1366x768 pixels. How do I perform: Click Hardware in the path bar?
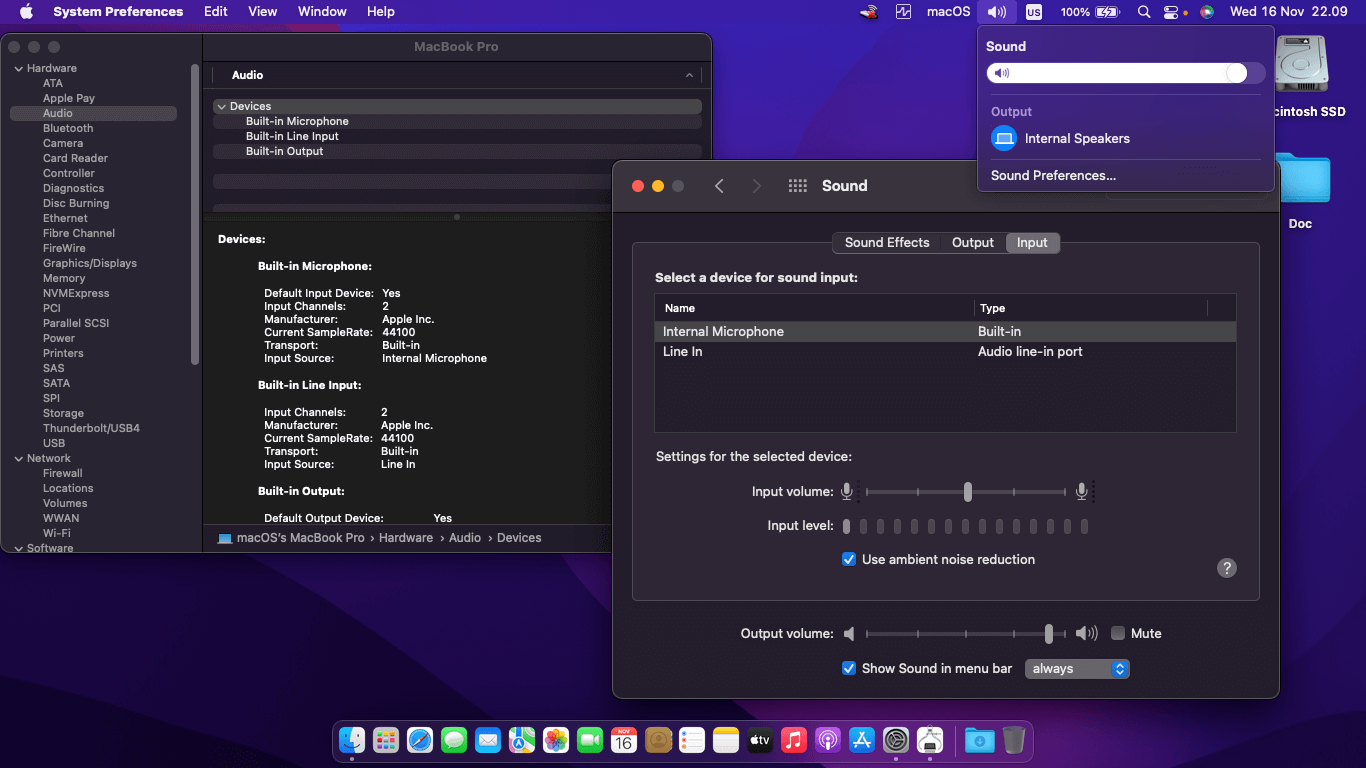tap(406, 538)
